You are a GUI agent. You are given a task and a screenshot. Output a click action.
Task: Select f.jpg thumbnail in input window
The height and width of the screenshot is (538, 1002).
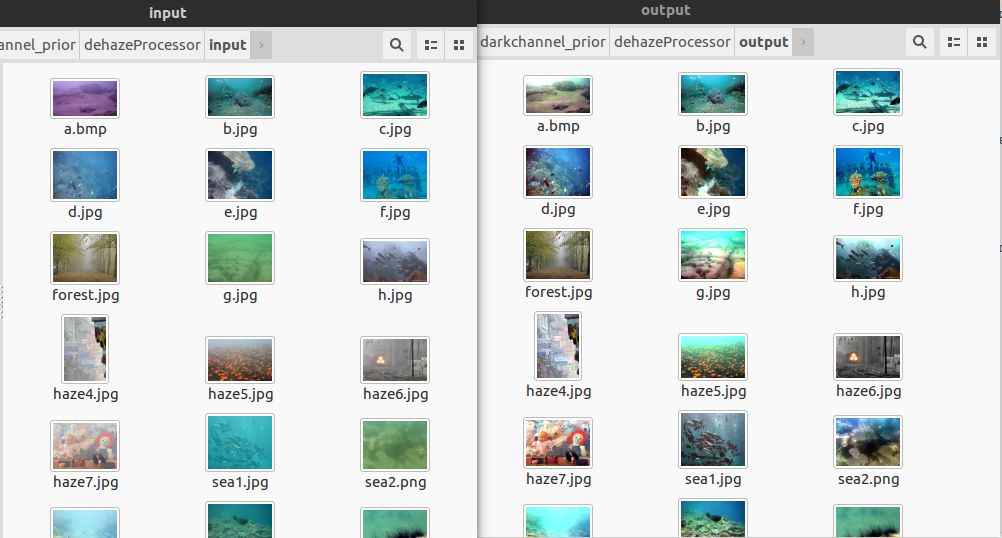[x=395, y=175]
